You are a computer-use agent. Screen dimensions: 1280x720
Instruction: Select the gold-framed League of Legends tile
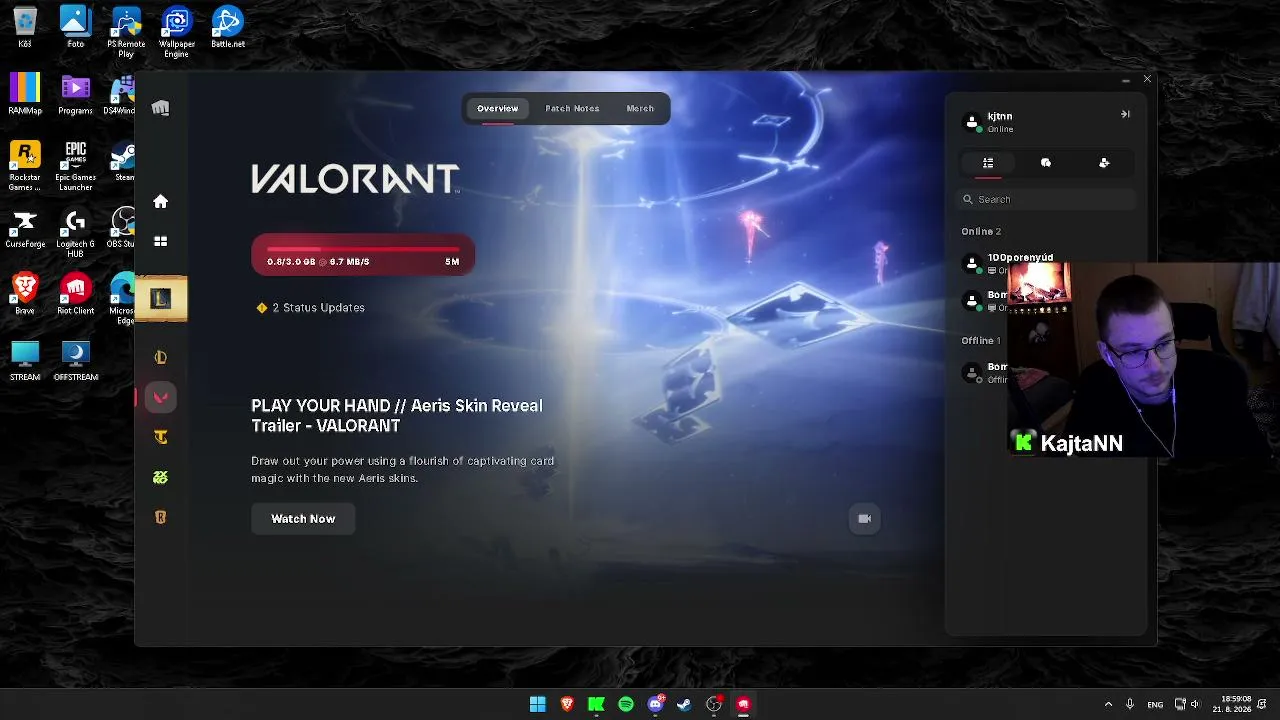160,298
